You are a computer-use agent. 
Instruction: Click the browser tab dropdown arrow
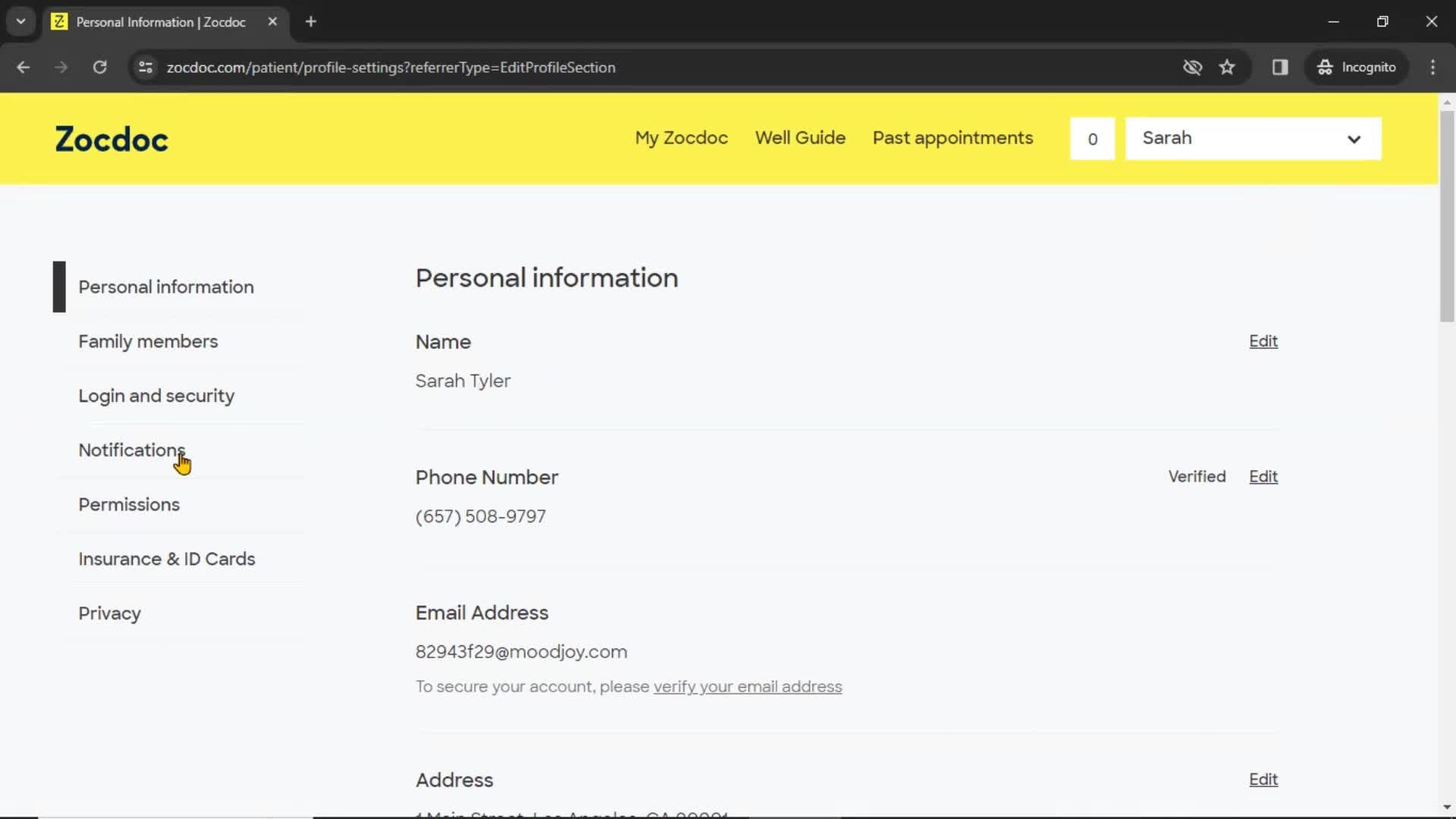pyautogui.click(x=21, y=21)
